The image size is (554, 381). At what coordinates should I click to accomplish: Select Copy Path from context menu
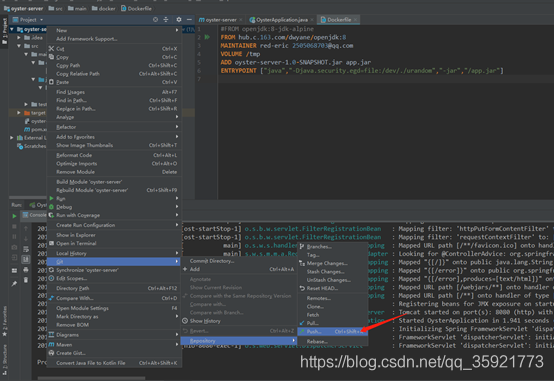[114, 65]
